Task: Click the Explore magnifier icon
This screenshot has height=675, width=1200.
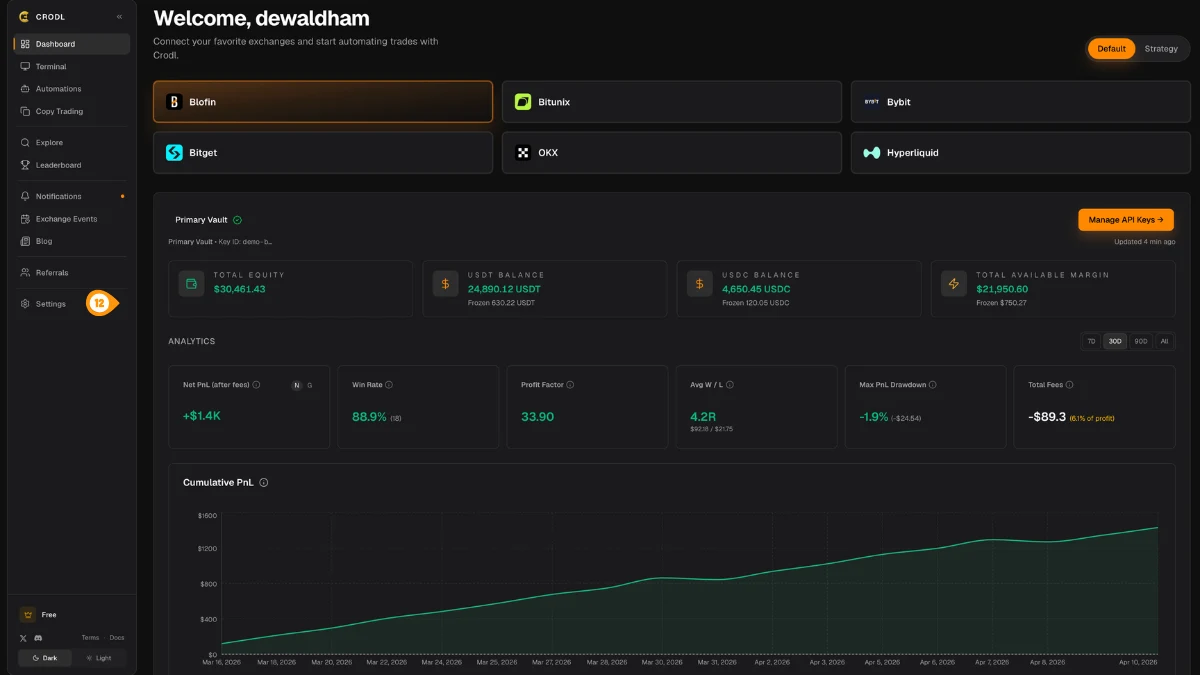Action: click(x=25, y=142)
